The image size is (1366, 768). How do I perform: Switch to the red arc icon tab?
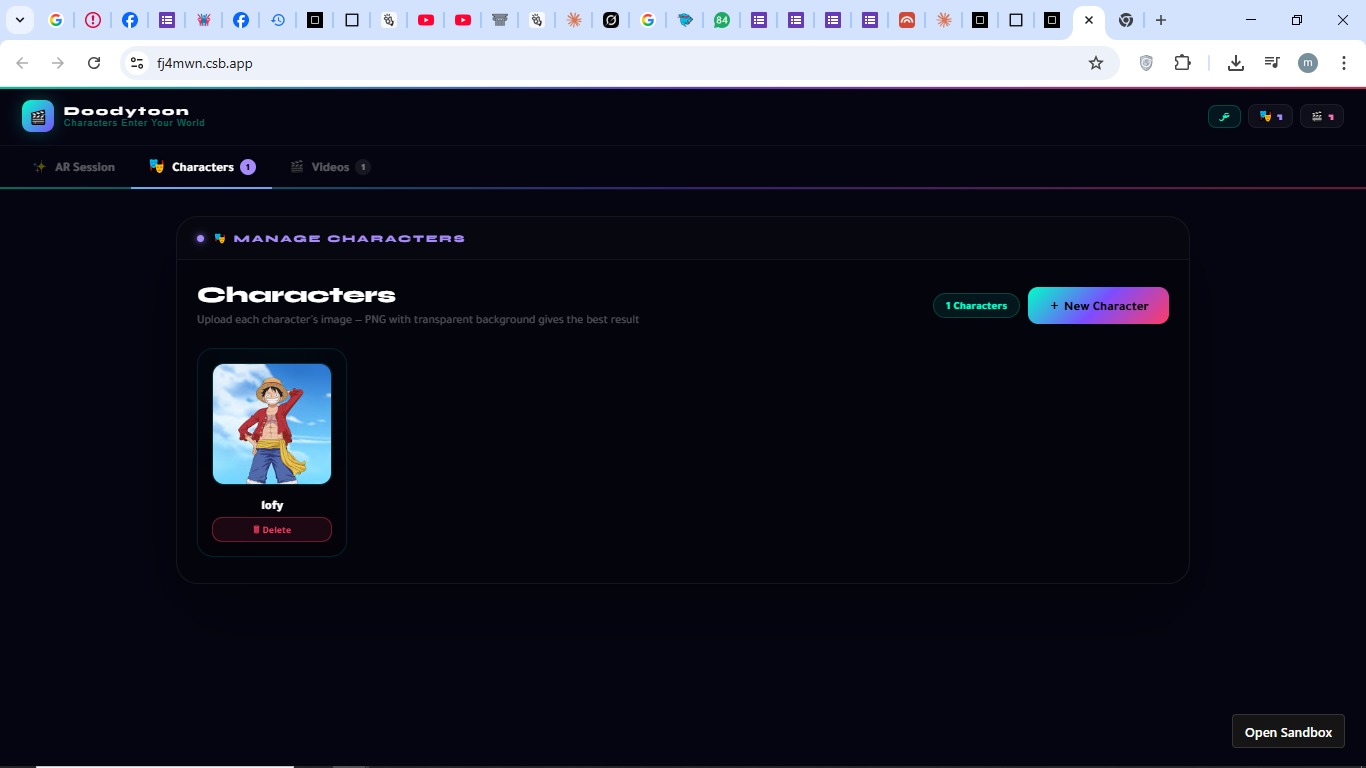pos(907,20)
